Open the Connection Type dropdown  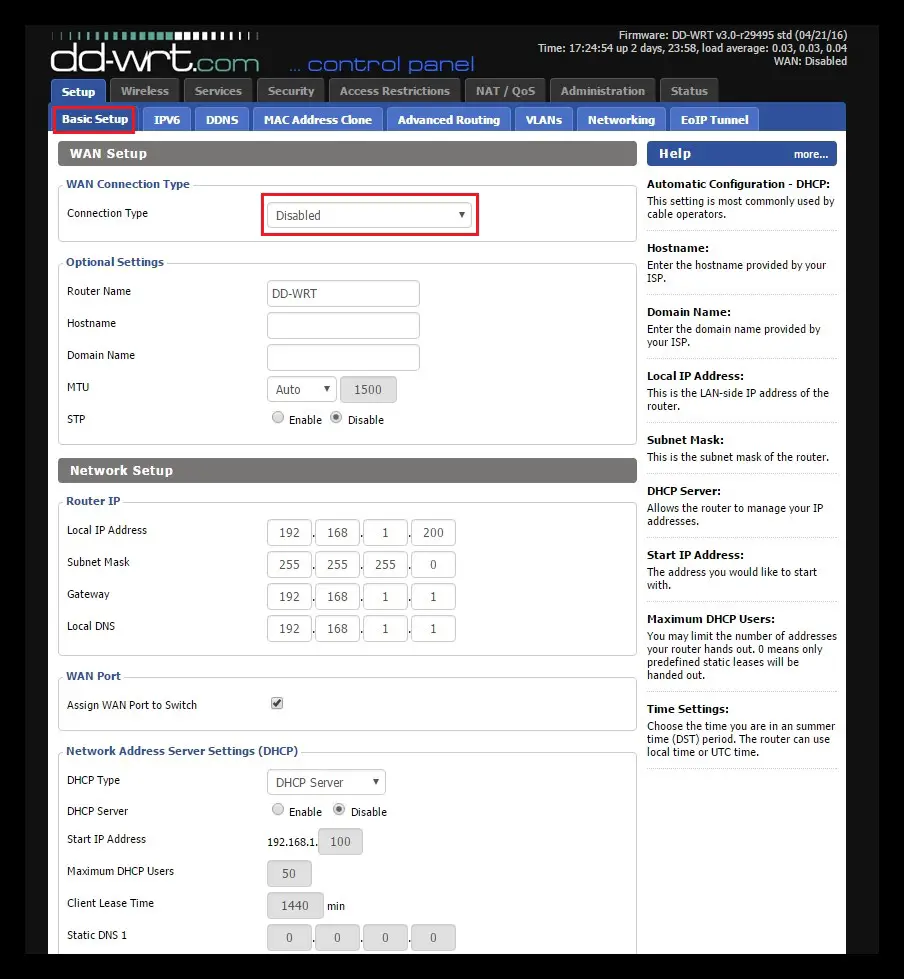click(370, 215)
